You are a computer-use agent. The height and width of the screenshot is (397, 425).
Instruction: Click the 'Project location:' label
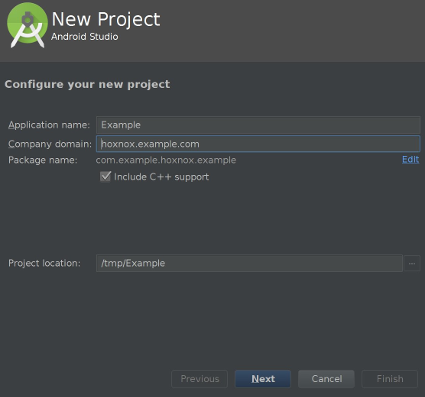point(44,263)
